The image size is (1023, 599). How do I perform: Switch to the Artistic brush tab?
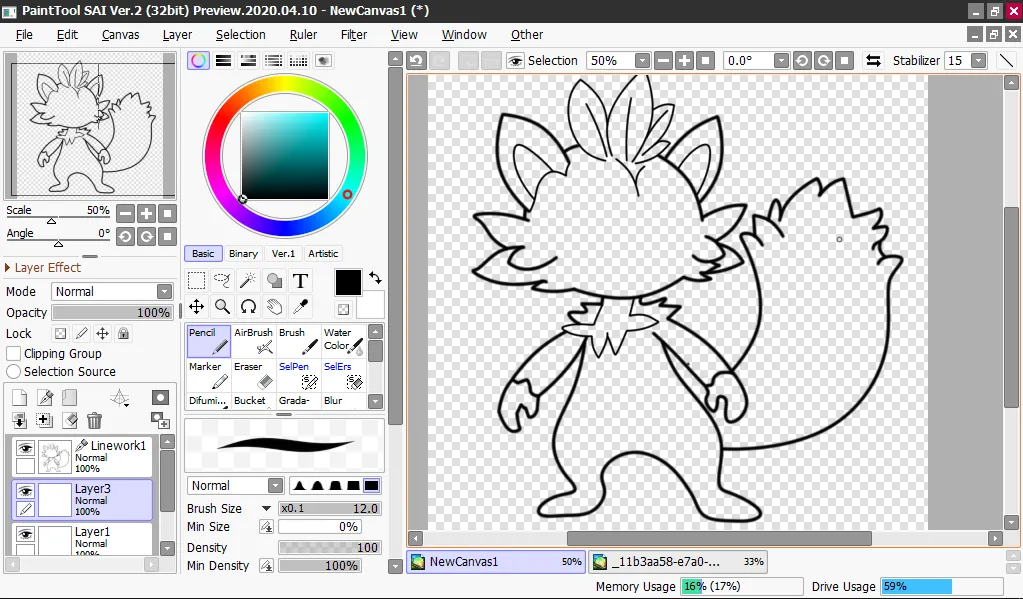[x=323, y=253]
